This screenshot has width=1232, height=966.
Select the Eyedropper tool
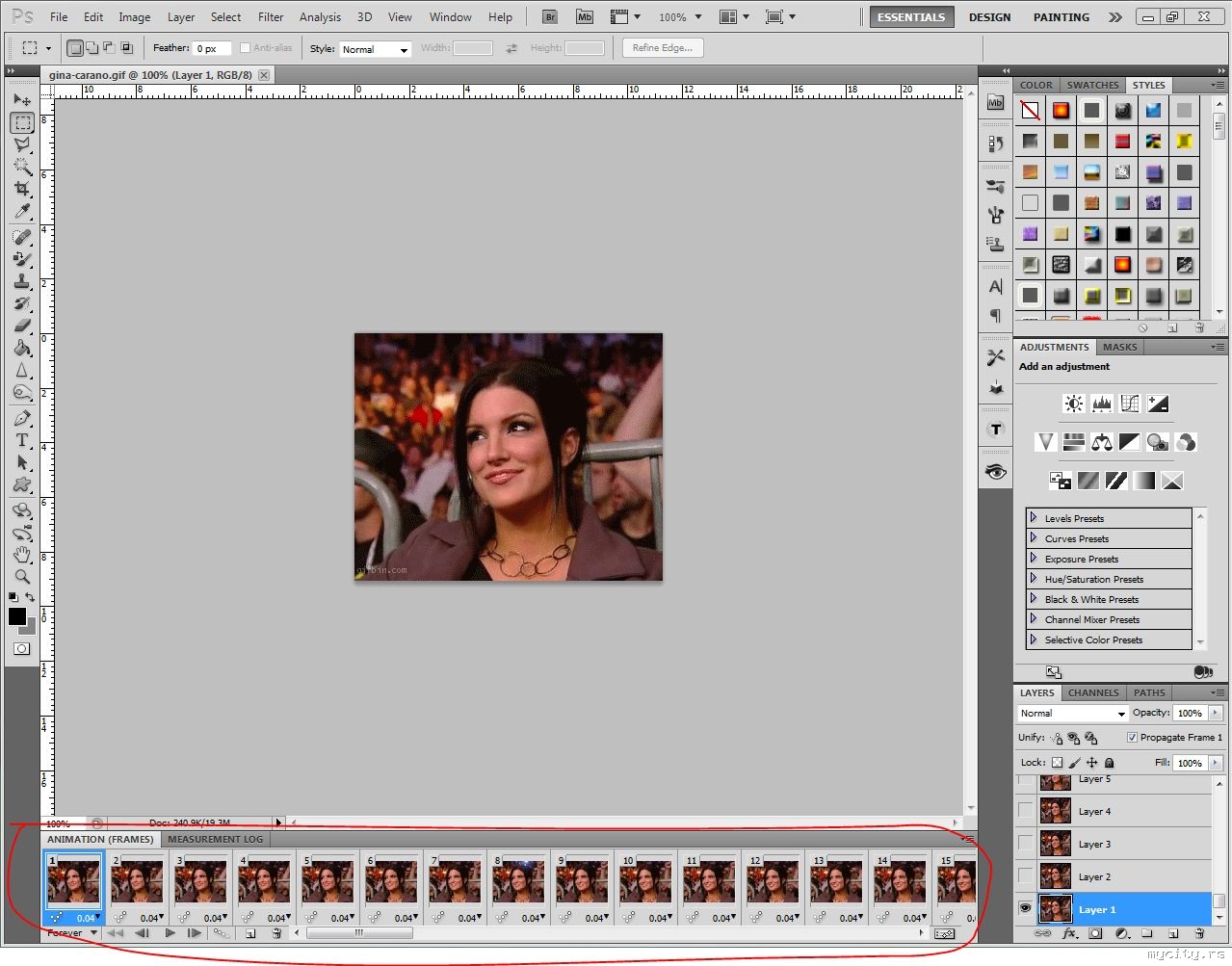[x=22, y=212]
